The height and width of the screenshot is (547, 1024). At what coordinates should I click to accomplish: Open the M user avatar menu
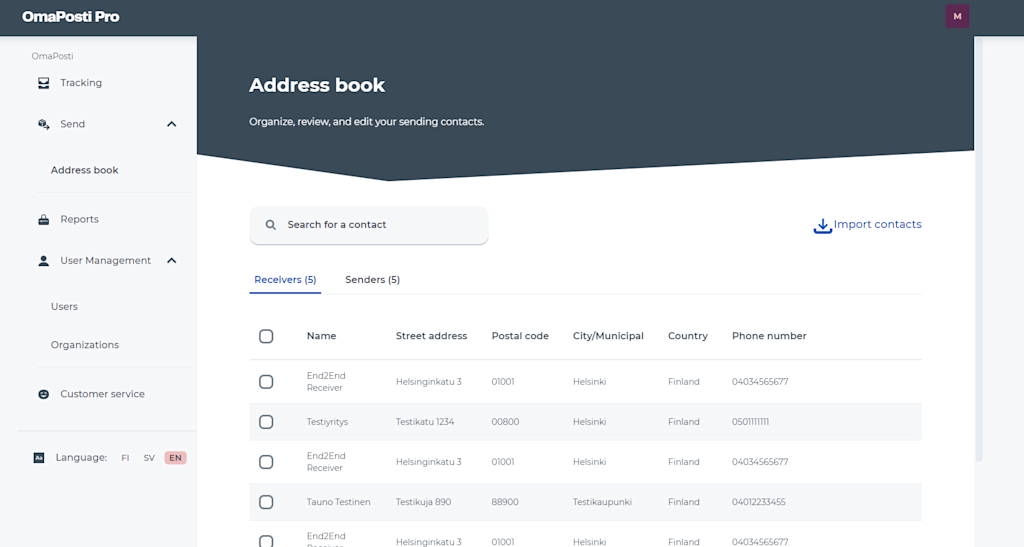957,16
